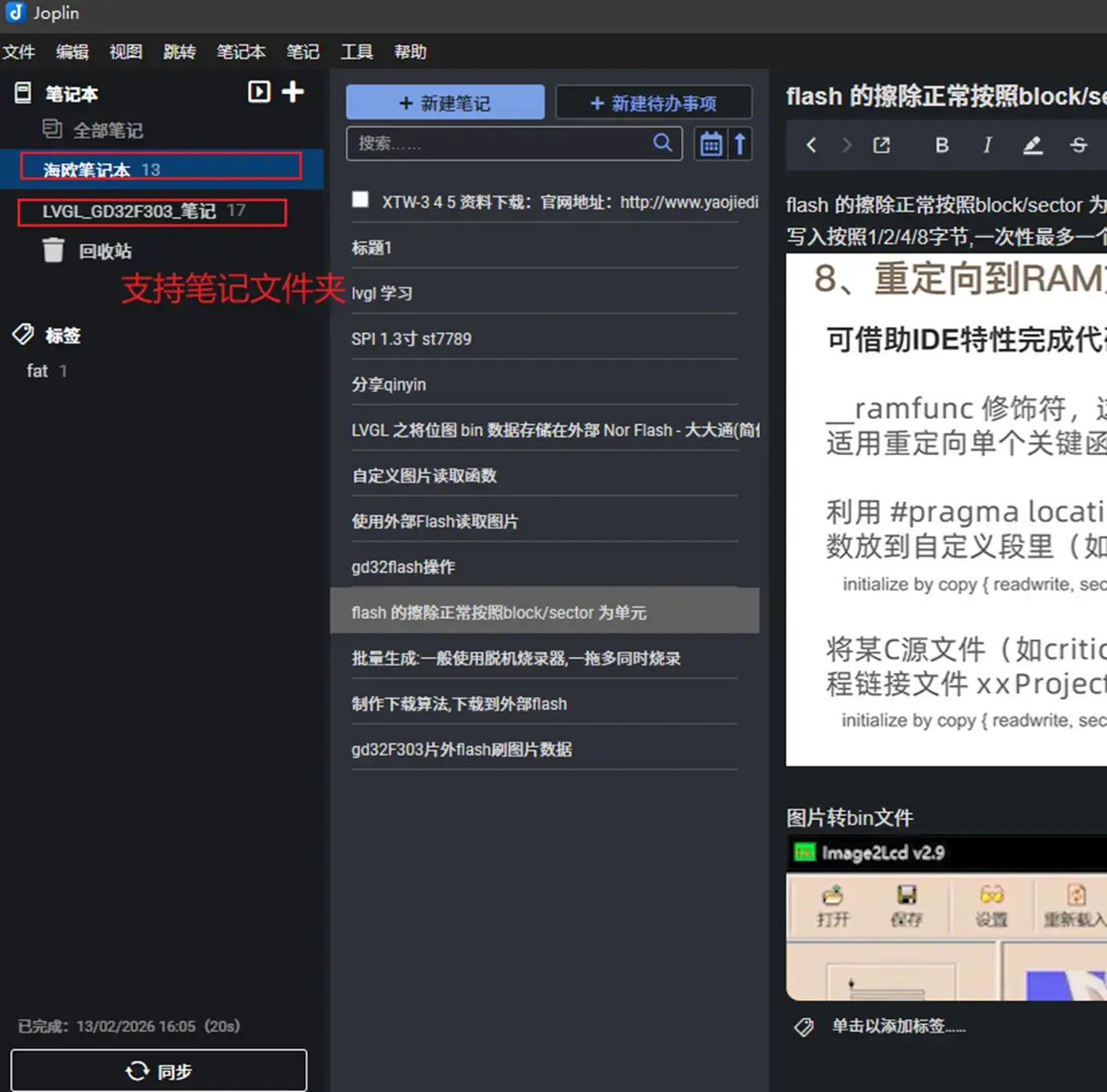Open the 工具 menu
The width and height of the screenshot is (1107, 1092).
356,52
